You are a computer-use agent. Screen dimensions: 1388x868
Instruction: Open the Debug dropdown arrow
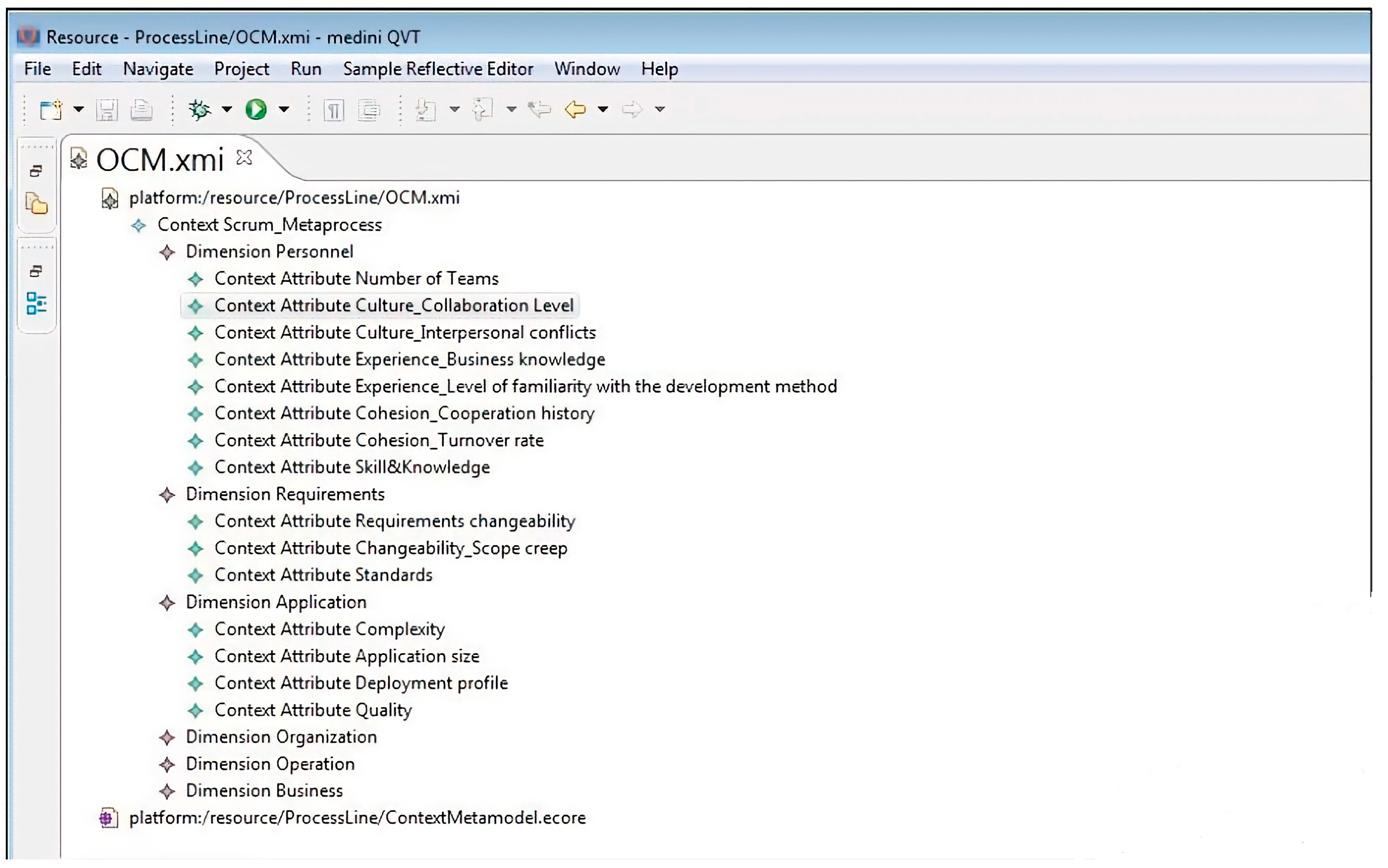(227, 109)
